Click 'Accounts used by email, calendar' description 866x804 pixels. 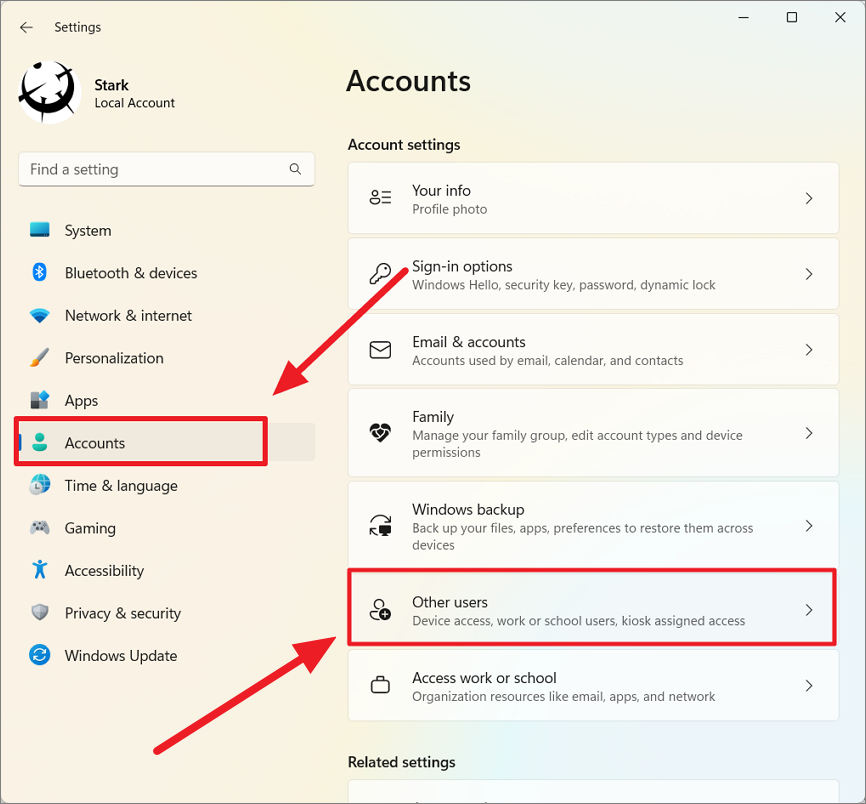tap(548, 361)
